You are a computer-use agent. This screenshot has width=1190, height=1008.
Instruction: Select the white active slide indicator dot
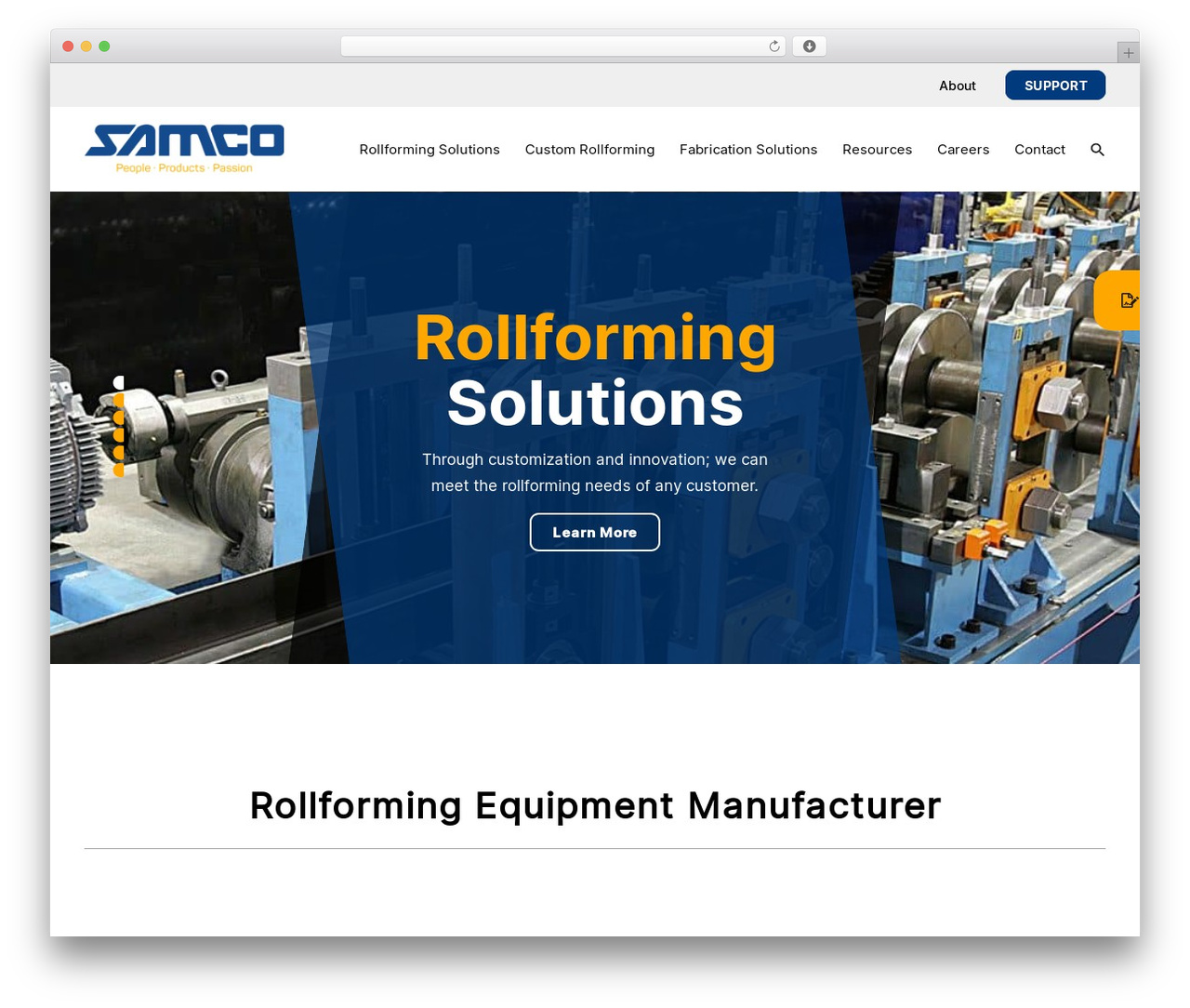pos(119,383)
